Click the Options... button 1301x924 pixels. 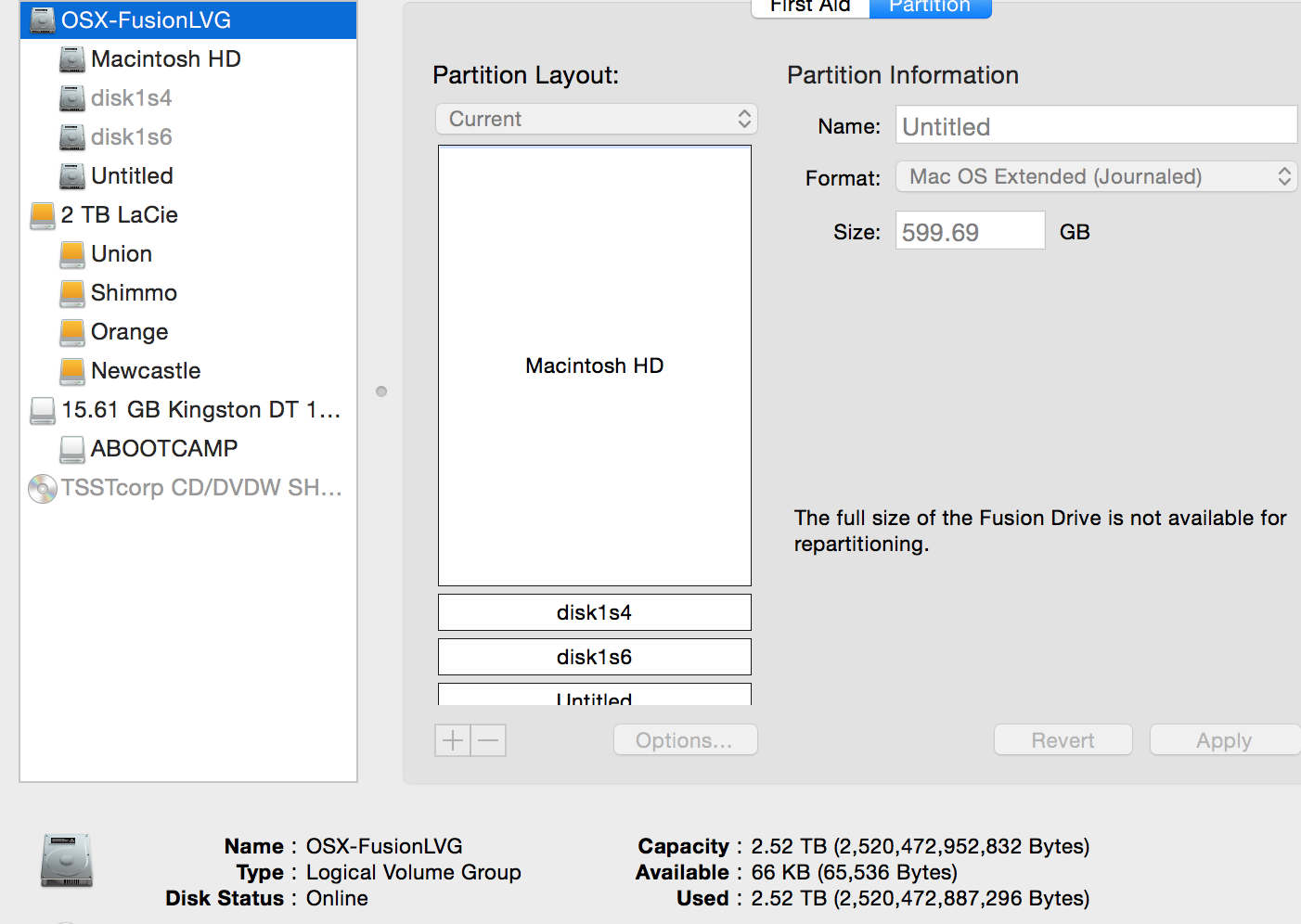tap(686, 740)
